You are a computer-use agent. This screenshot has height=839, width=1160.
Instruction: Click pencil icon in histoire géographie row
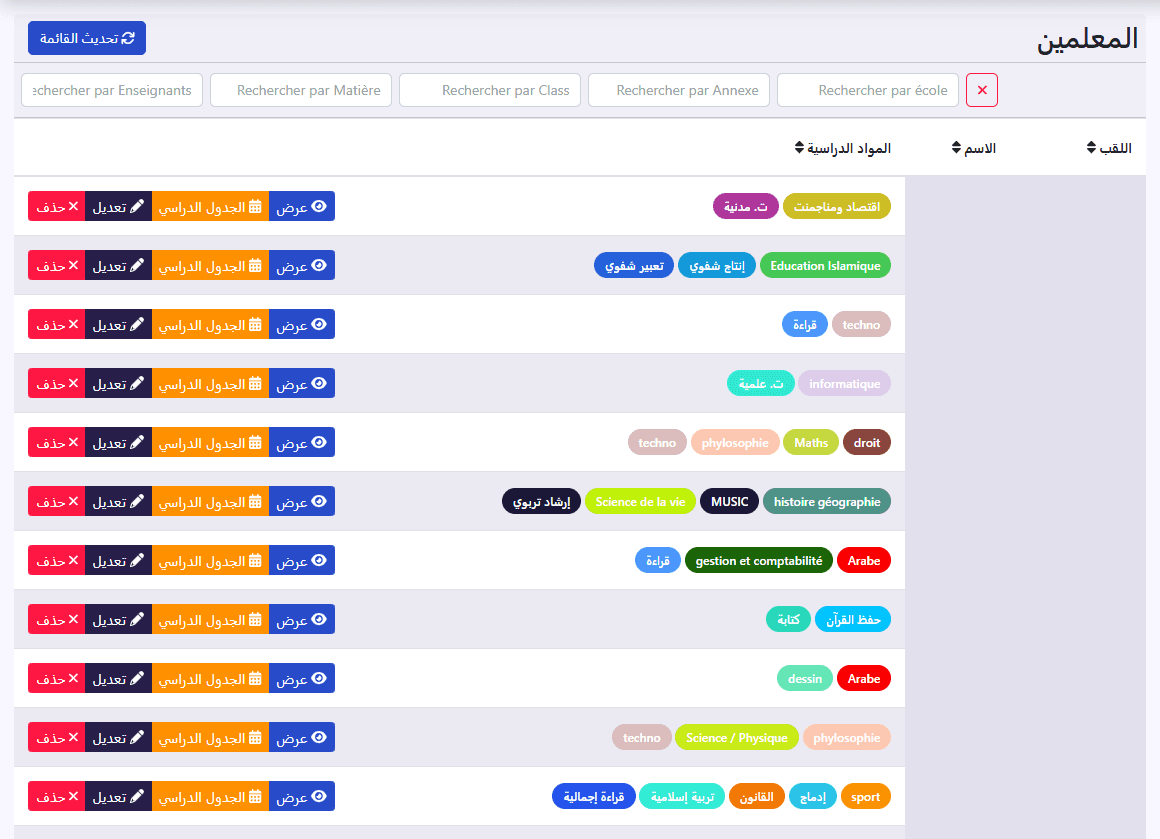pyautogui.click(x=137, y=501)
